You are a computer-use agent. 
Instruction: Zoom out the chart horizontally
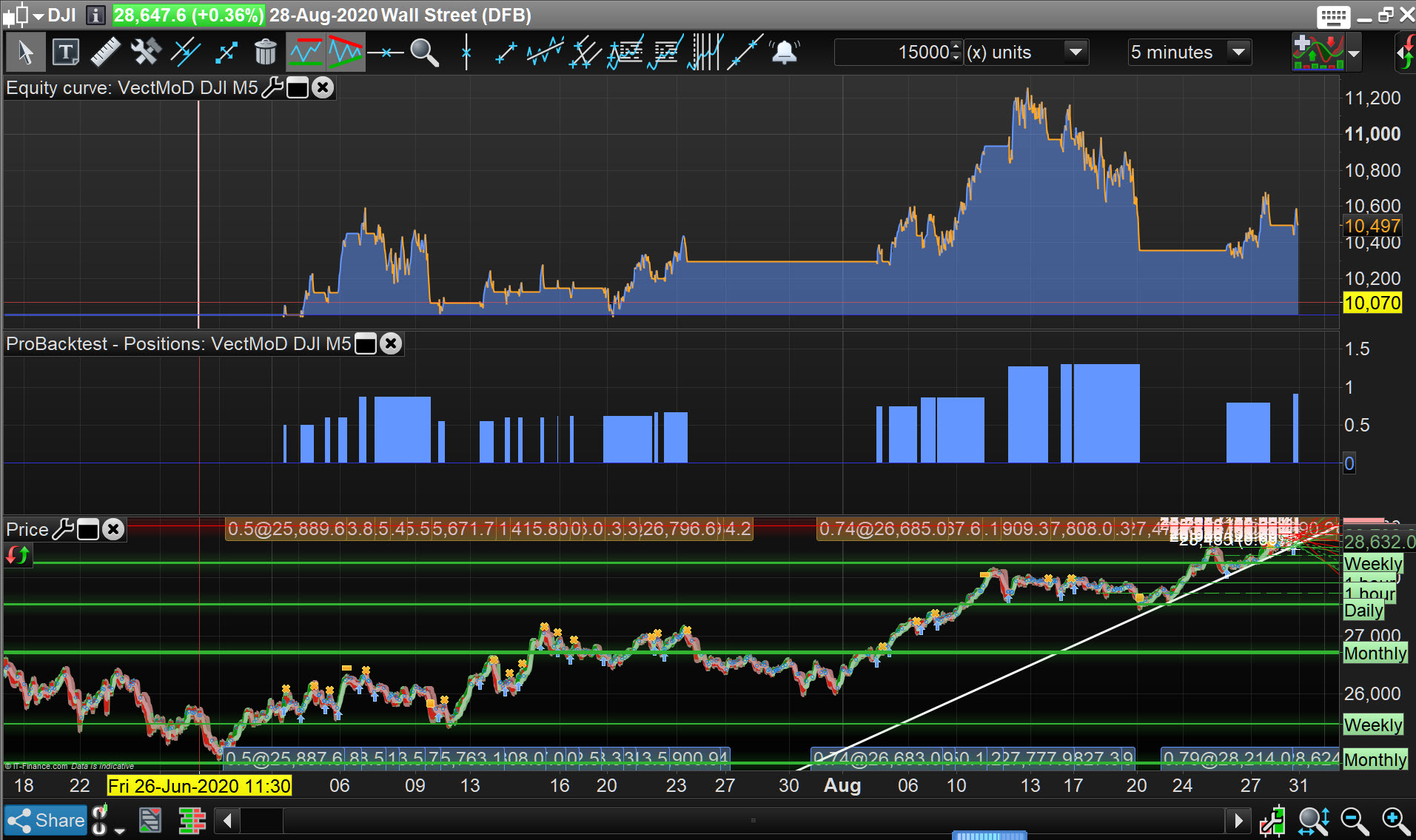point(1355,820)
